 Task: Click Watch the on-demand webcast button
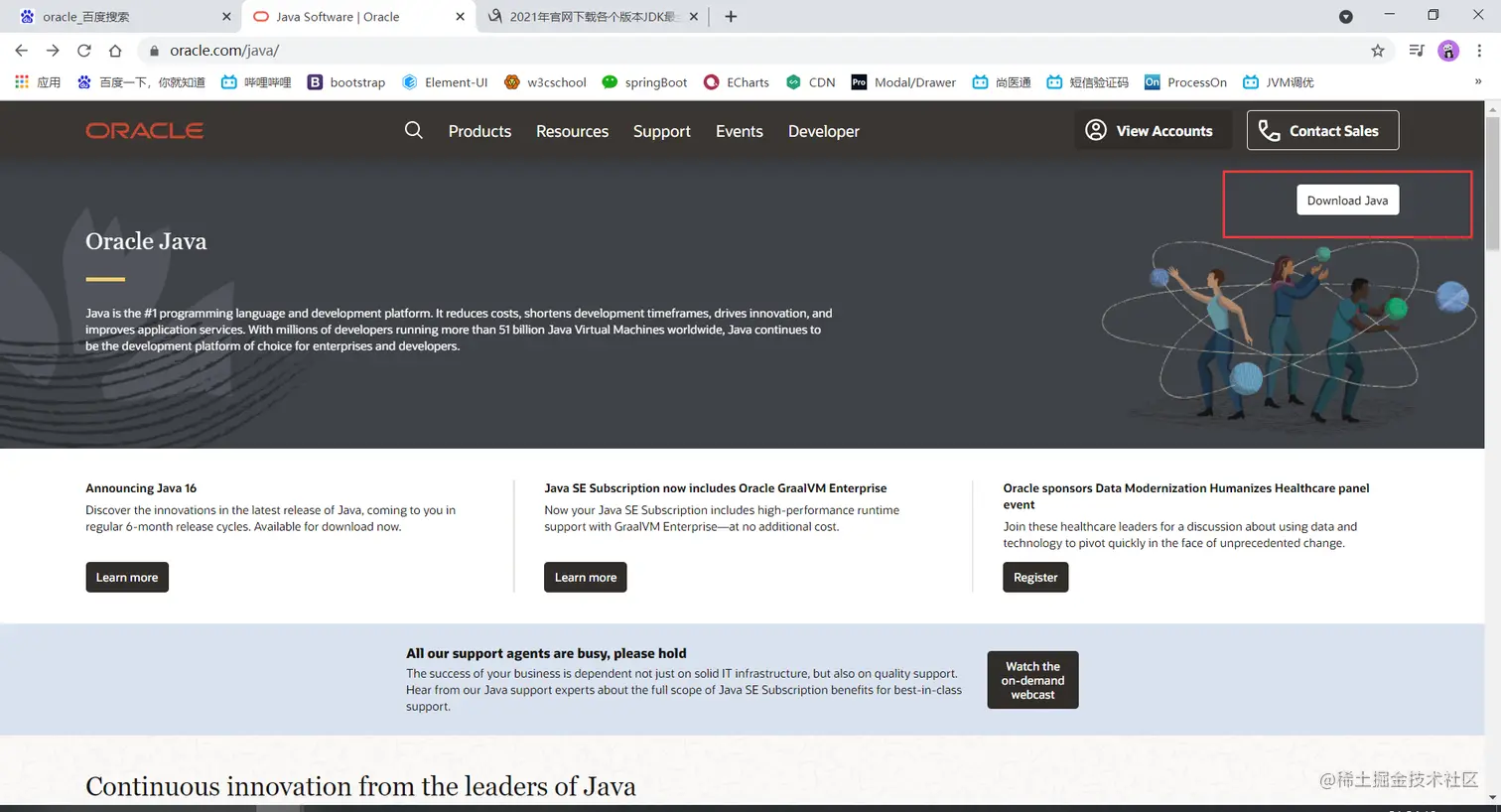pos(1032,680)
